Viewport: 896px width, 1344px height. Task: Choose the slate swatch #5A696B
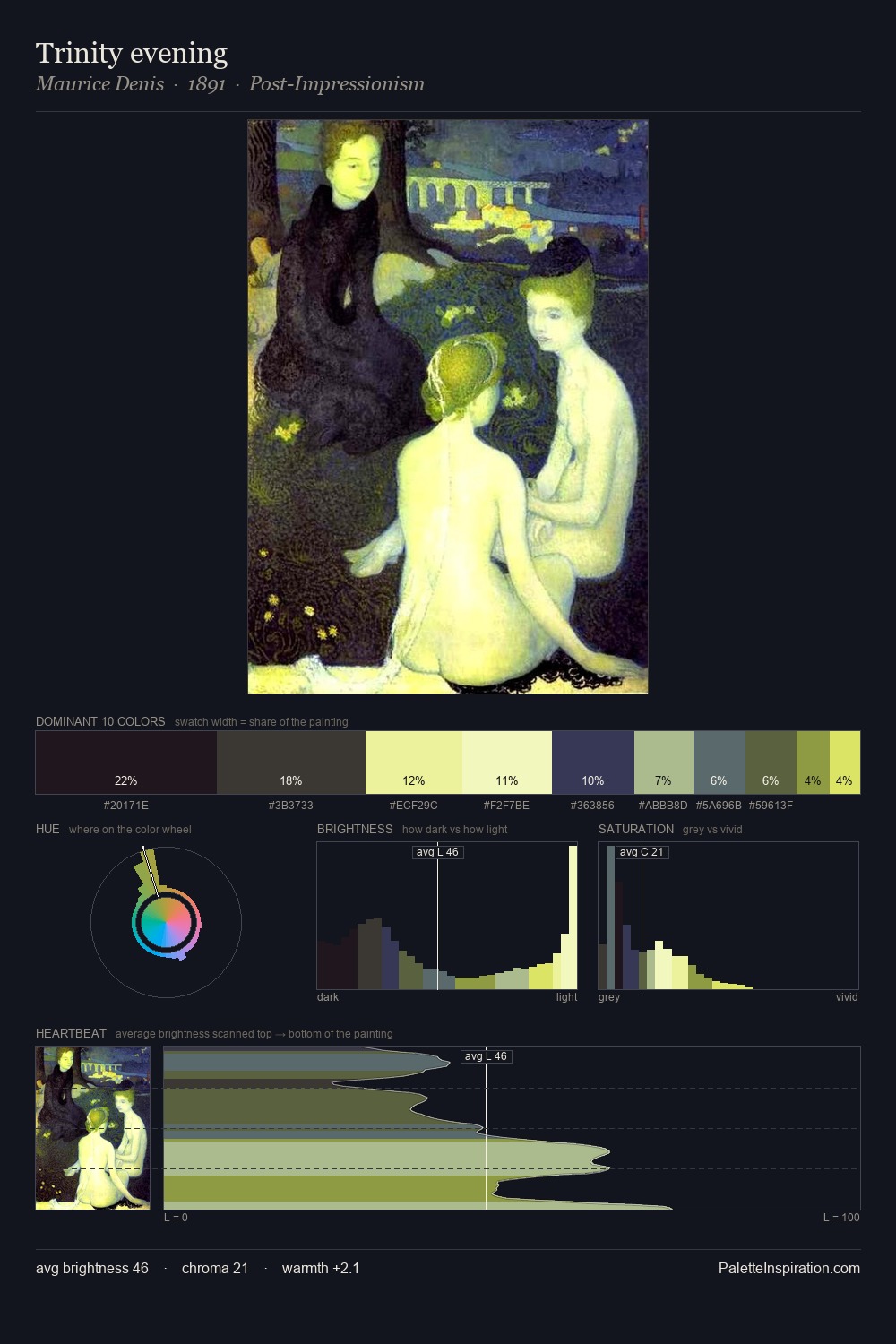[719, 762]
